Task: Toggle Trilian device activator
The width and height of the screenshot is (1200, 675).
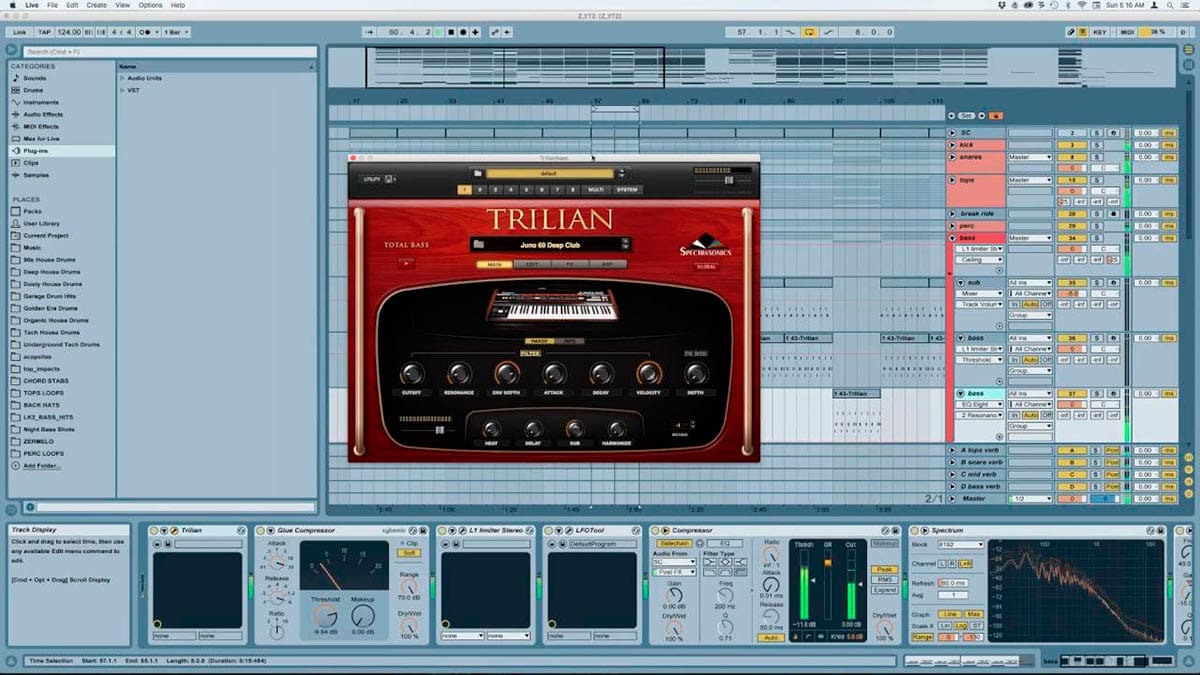Action: click(155, 530)
